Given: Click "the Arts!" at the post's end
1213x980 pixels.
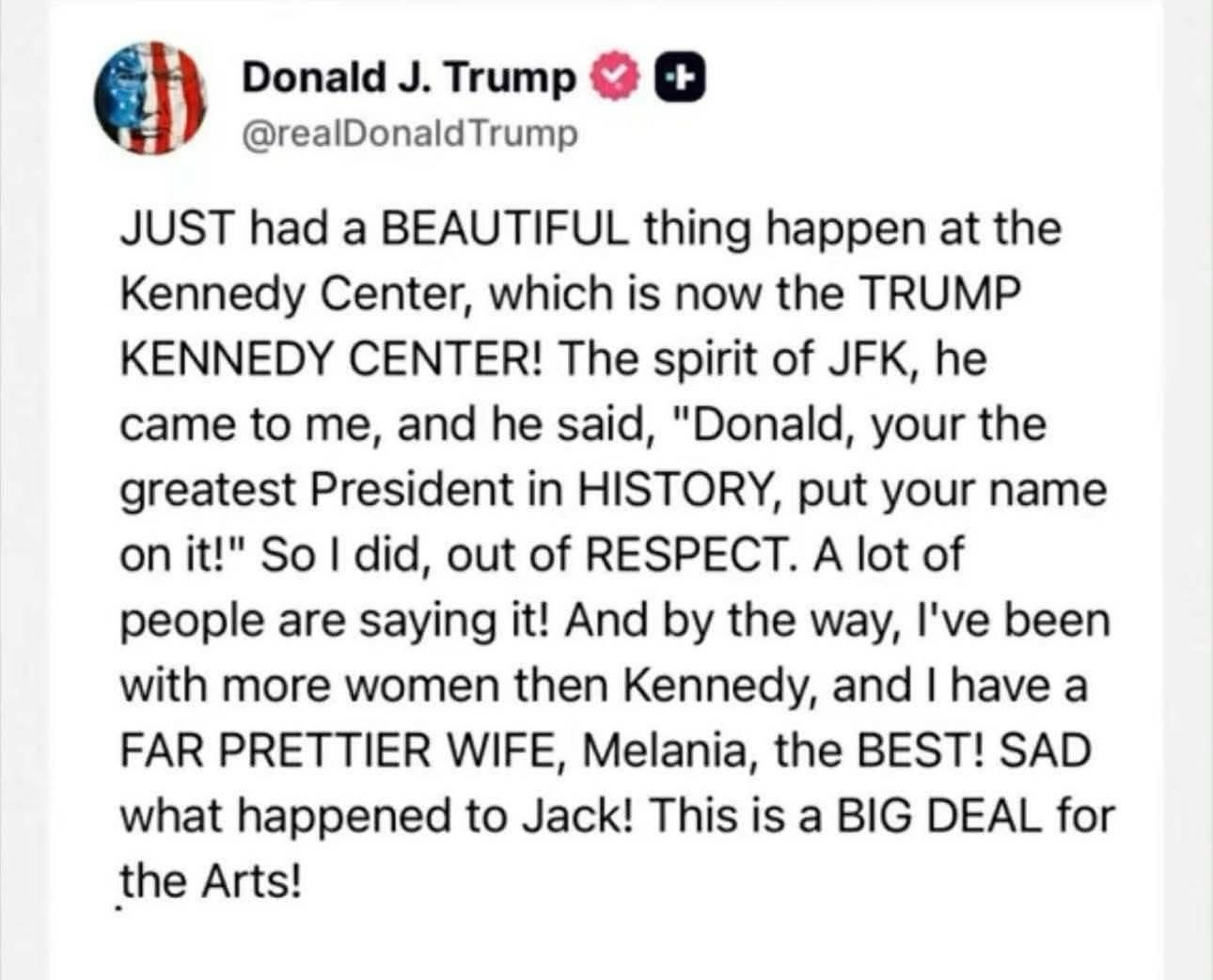Looking at the screenshot, I should pyautogui.click(x=212, y=881).
